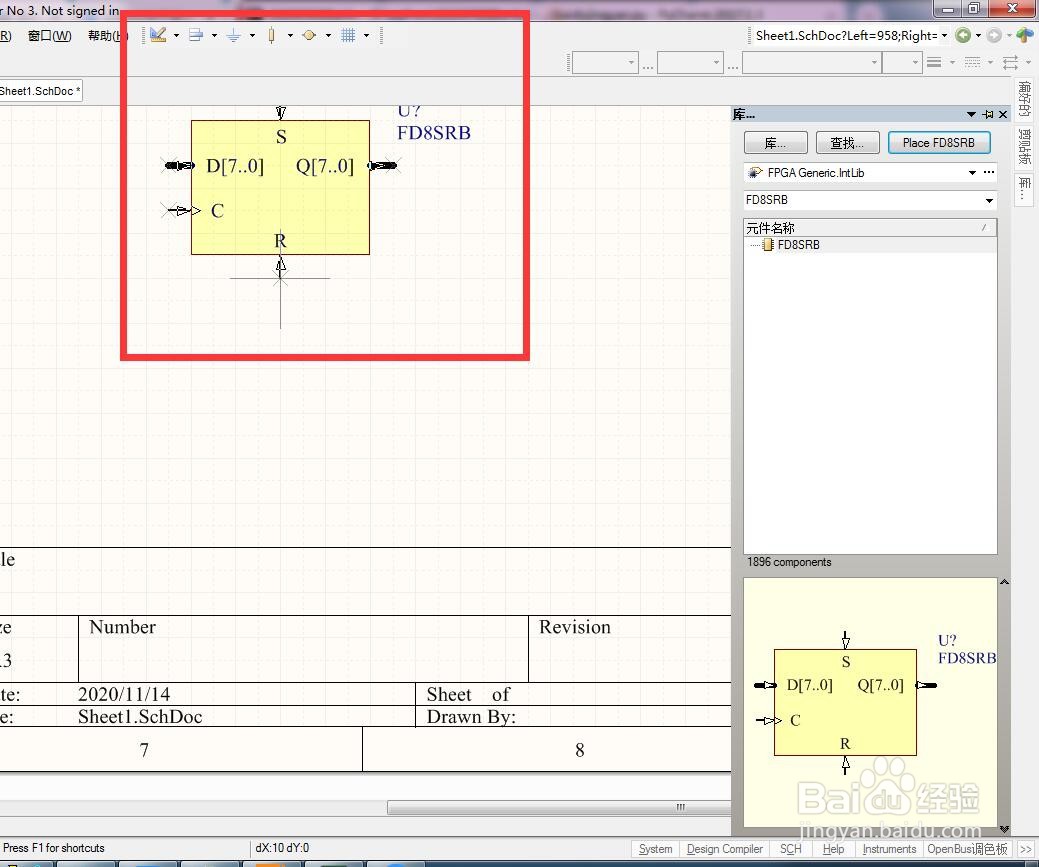Image resolution: width=1039 pixels, height=867 pixels.
Task: Click the status bar >> expand button
Action: tap(1025, 849)
